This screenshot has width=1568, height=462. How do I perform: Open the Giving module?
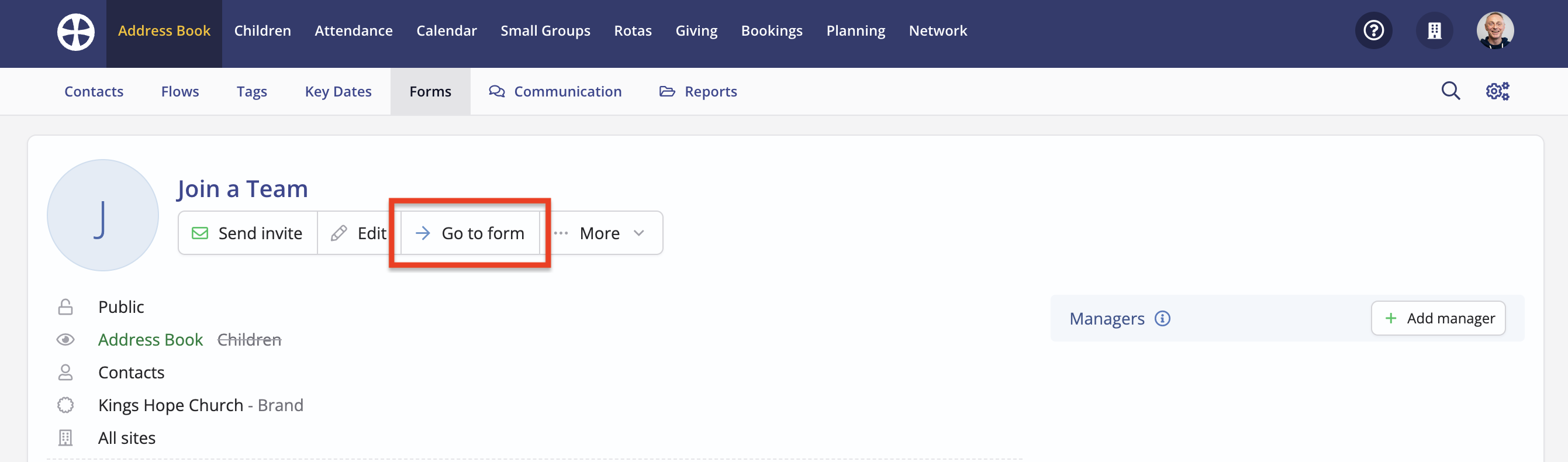[696, 30]
